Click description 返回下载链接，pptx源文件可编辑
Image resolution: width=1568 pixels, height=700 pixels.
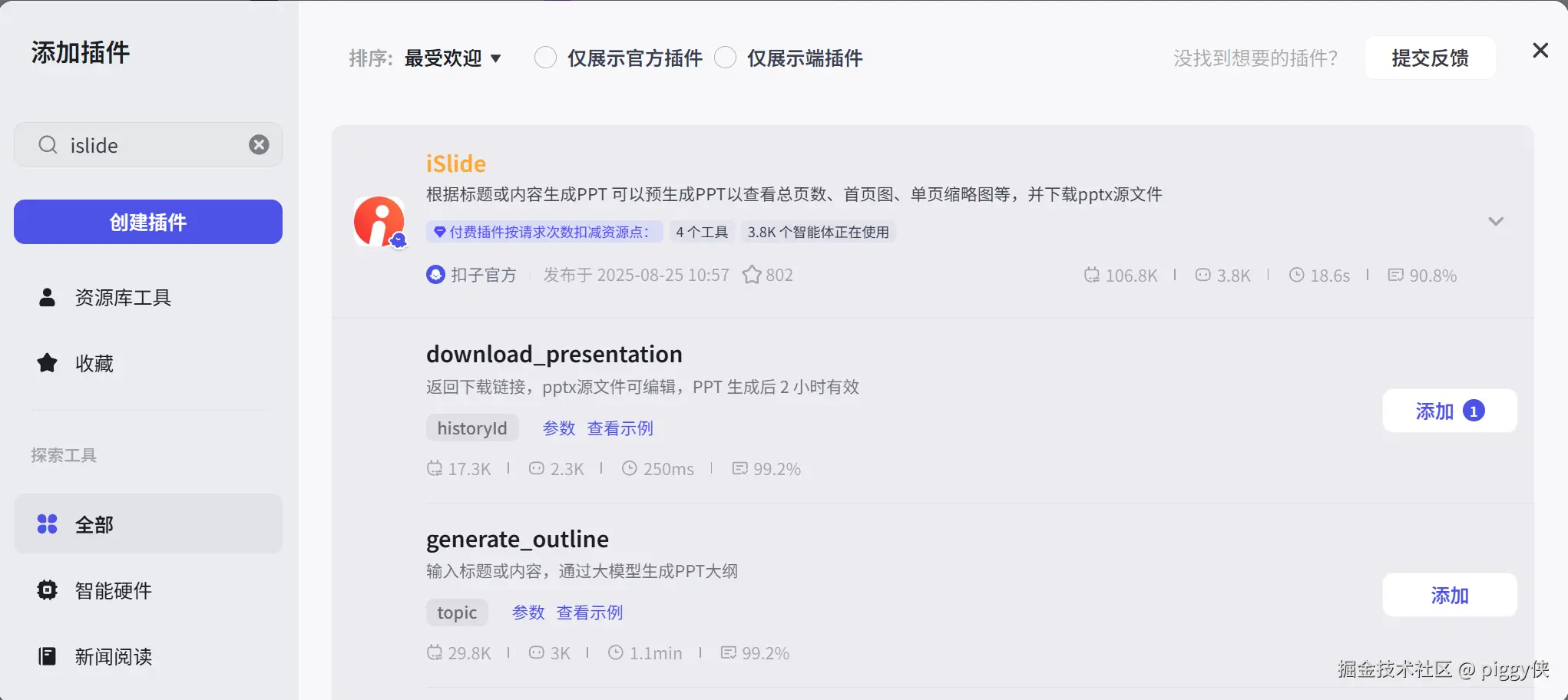coord(643,386)
